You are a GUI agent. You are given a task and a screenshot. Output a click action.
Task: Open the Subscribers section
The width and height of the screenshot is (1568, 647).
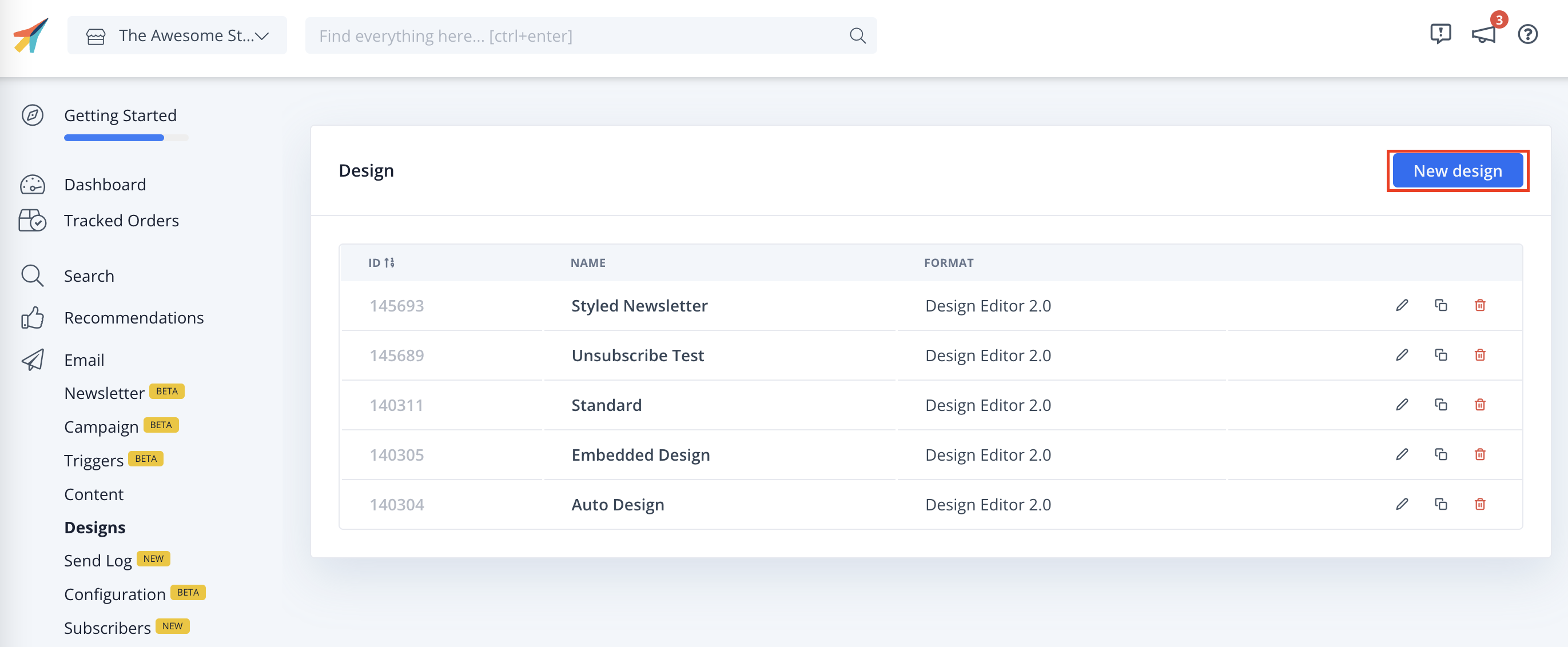[107, 627]
